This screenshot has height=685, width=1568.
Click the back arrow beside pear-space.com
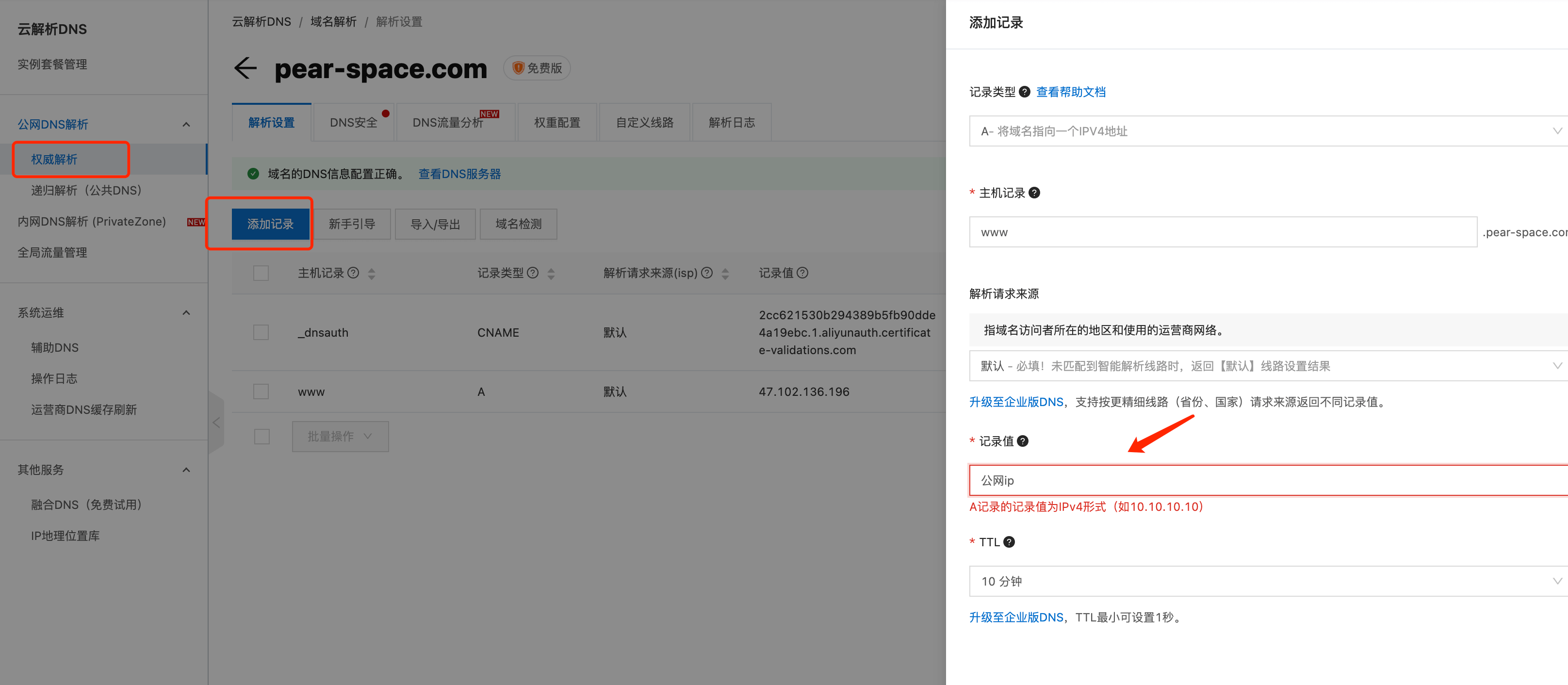click(245, 68)
